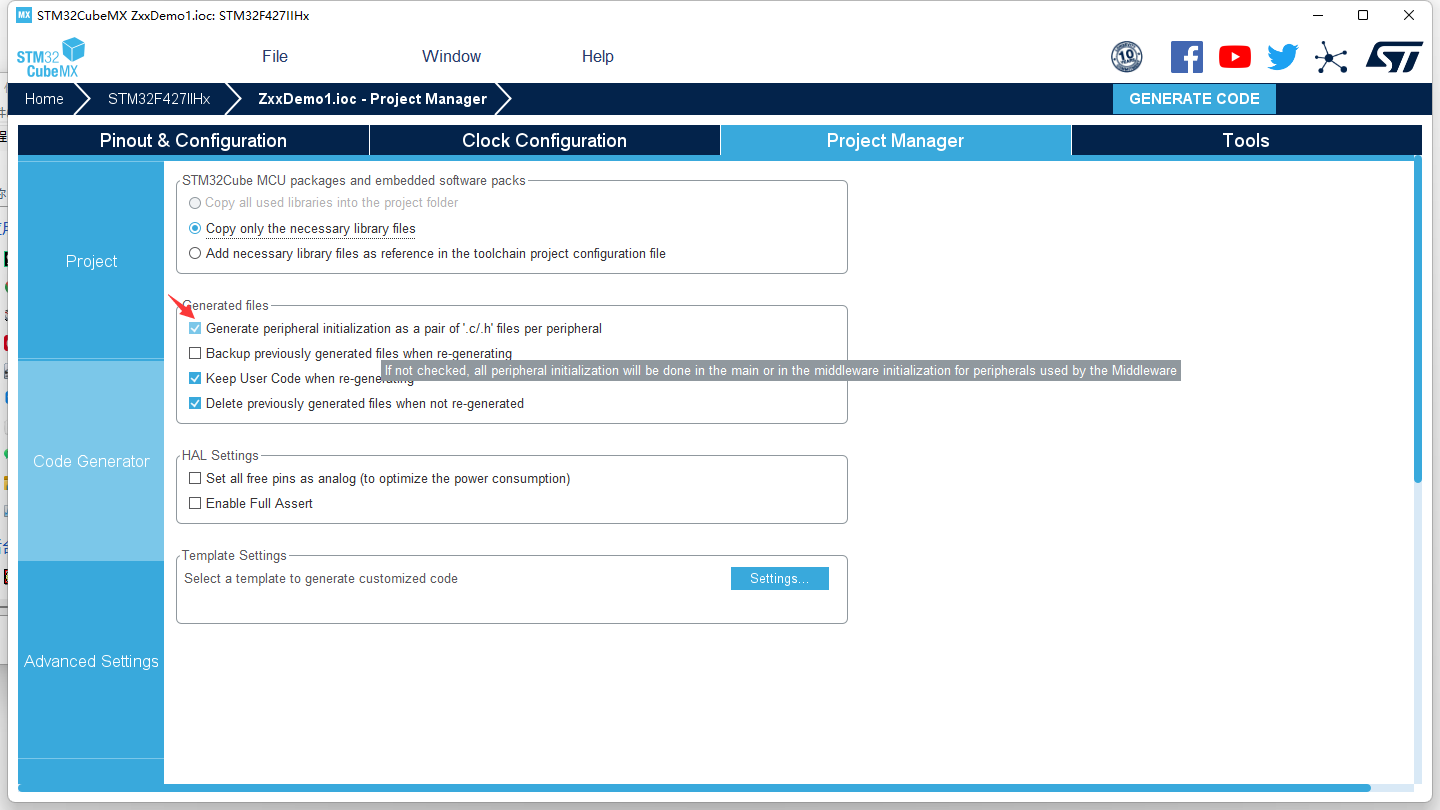Click the STM32CubeMX logo
The width and height of the screenshot is (1440, 810).
[50, 58]
